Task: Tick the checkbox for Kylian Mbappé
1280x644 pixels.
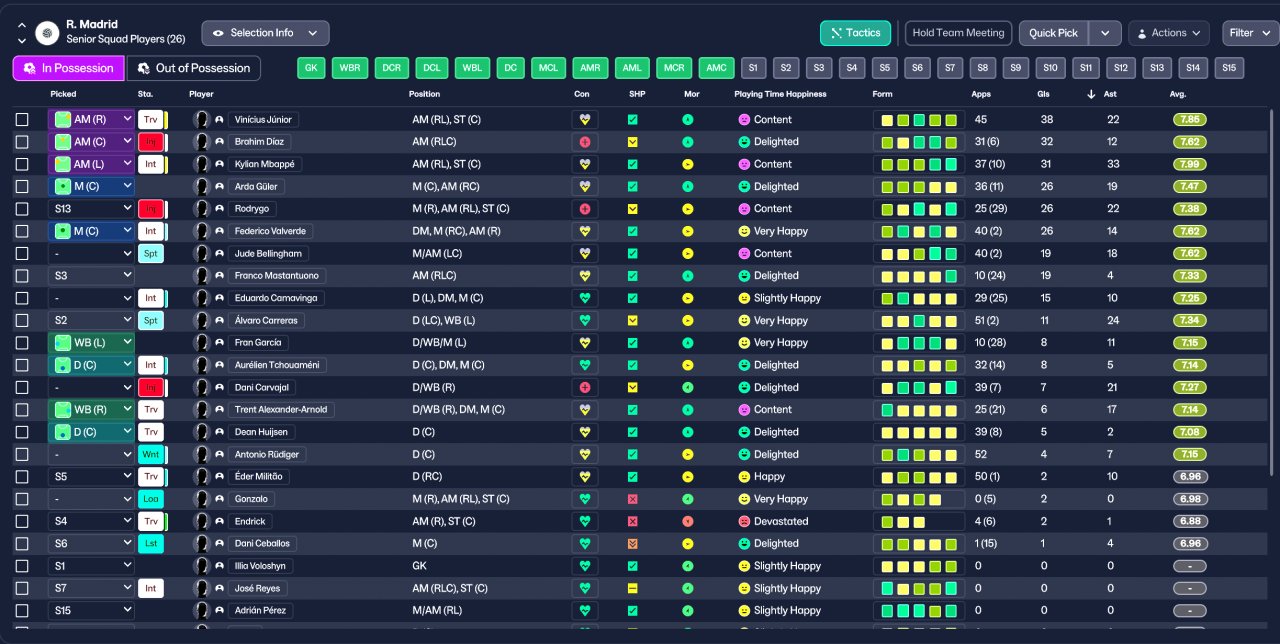Action: (x=22, y=164)
